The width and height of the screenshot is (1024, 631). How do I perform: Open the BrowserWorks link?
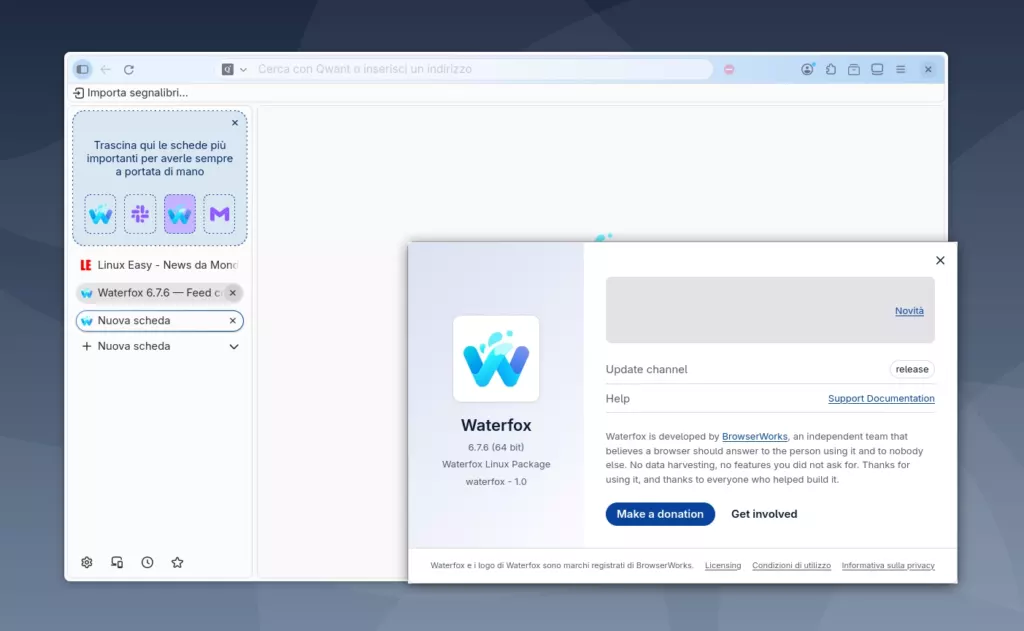(x=754, y=436)
